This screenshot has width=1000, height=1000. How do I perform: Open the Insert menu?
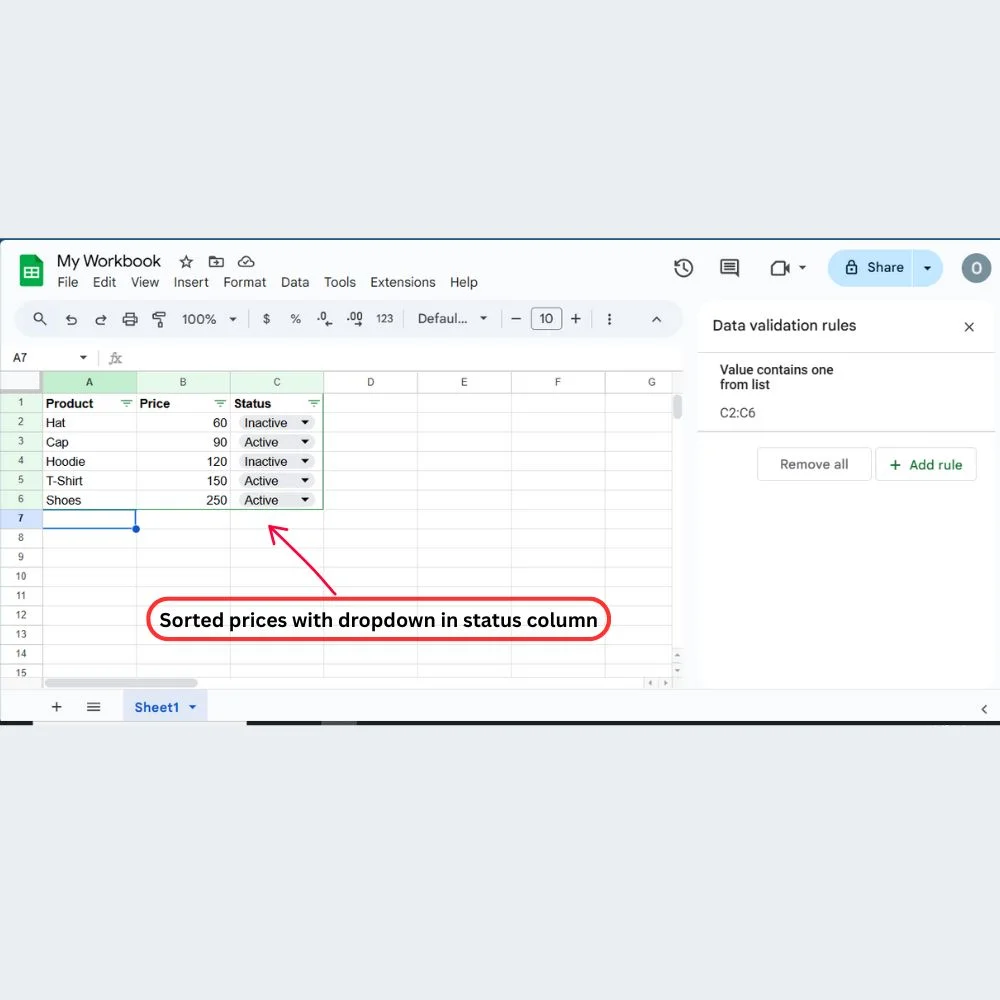[x=191, y=282]
